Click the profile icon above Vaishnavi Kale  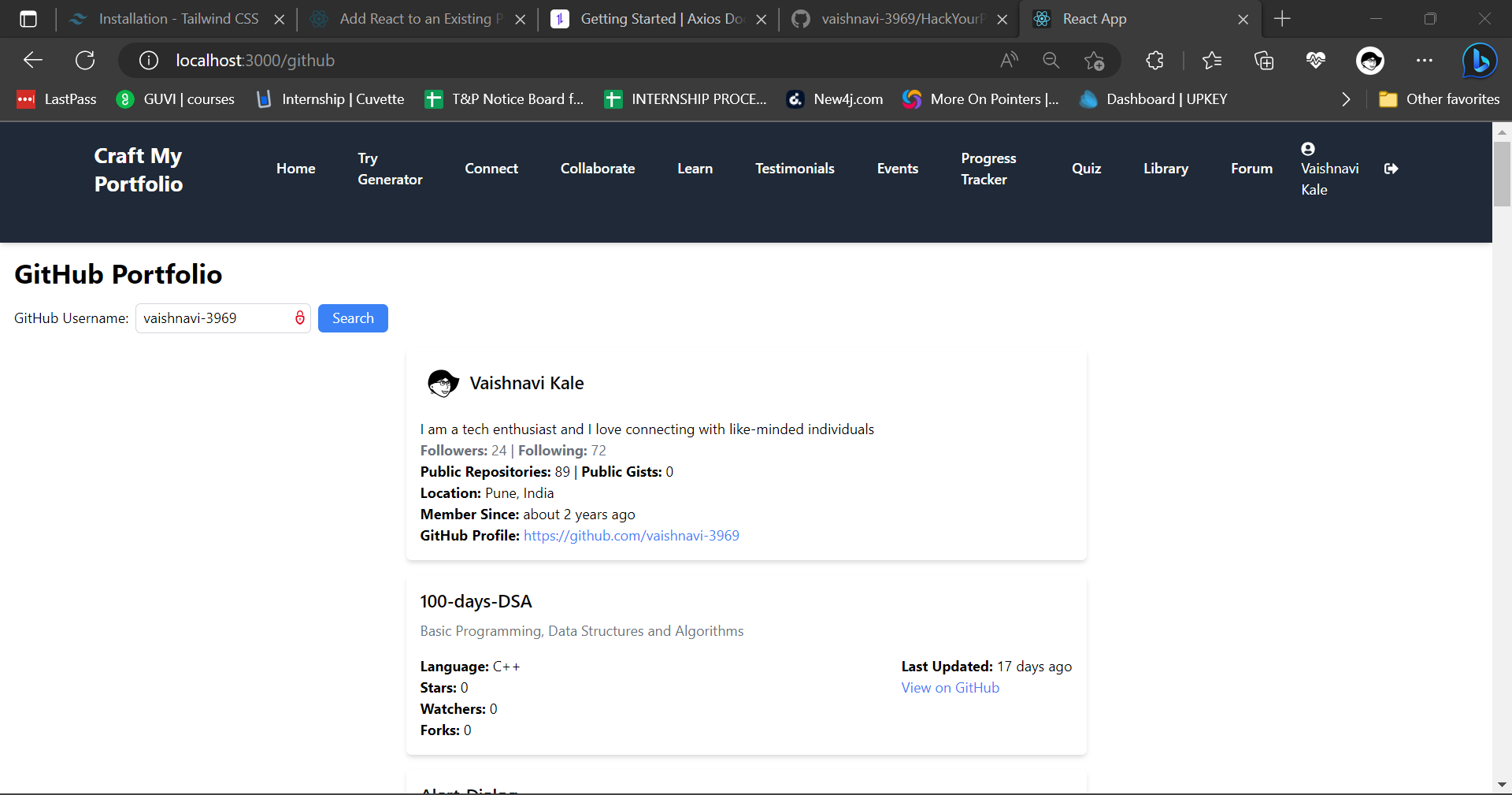coord(1307,149)
